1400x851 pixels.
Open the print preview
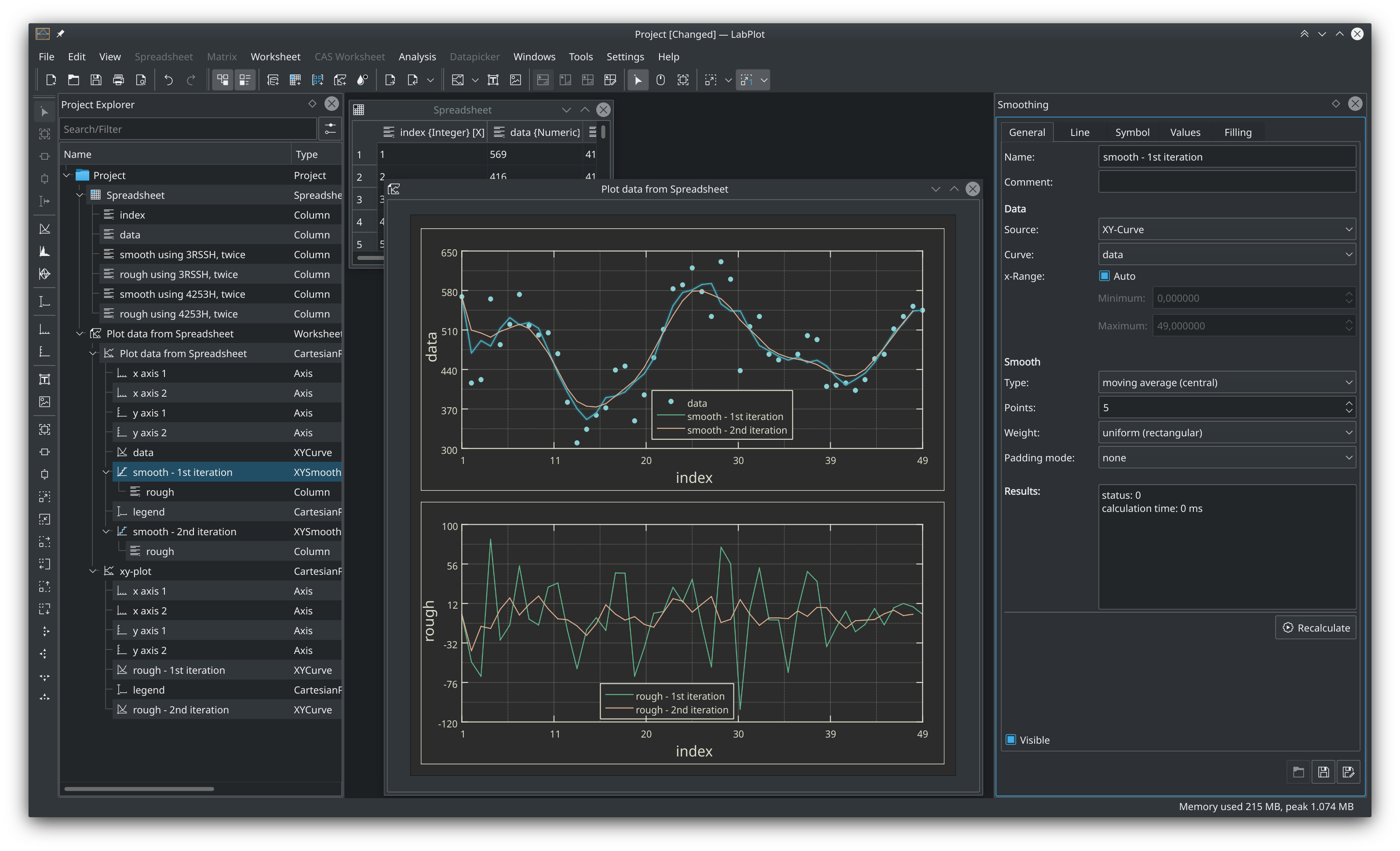141,80
